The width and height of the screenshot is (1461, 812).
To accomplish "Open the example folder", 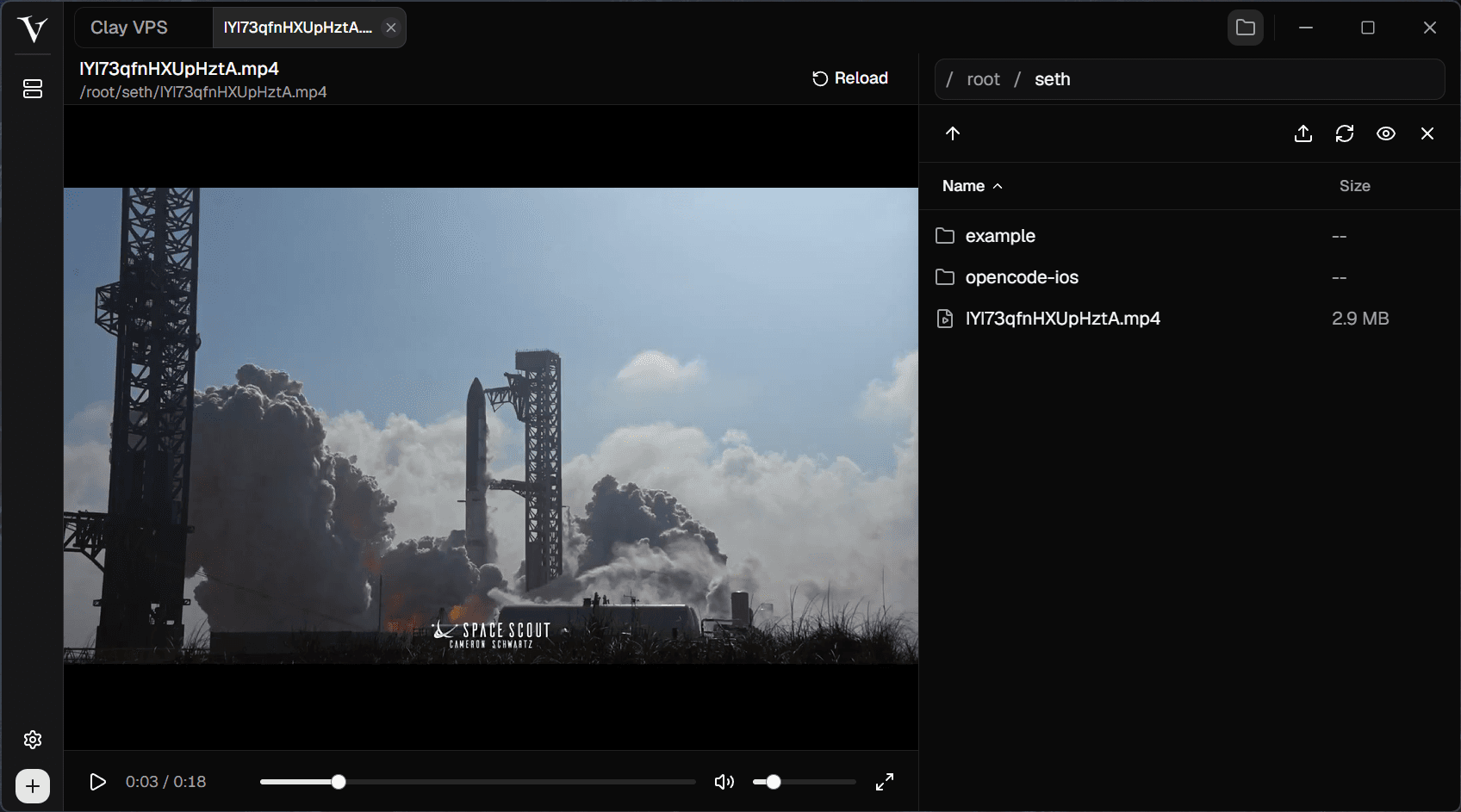I will coord(1190,236).
